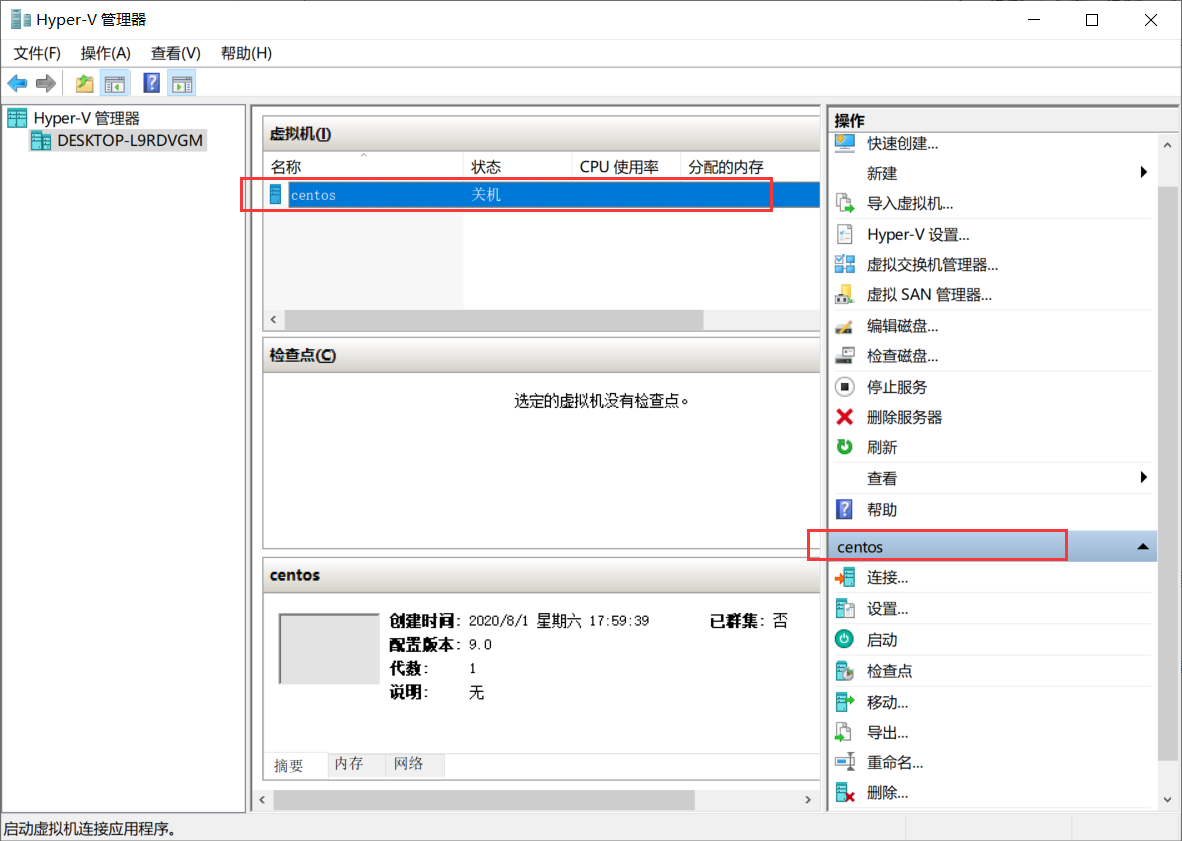The image size is (1182, 841).
Task: Click the 导入虚拟机 icon
Action: point(844,203)
